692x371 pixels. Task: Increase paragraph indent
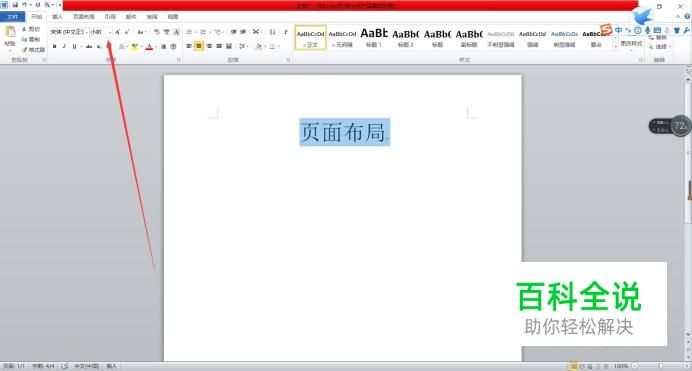point(243,32)
